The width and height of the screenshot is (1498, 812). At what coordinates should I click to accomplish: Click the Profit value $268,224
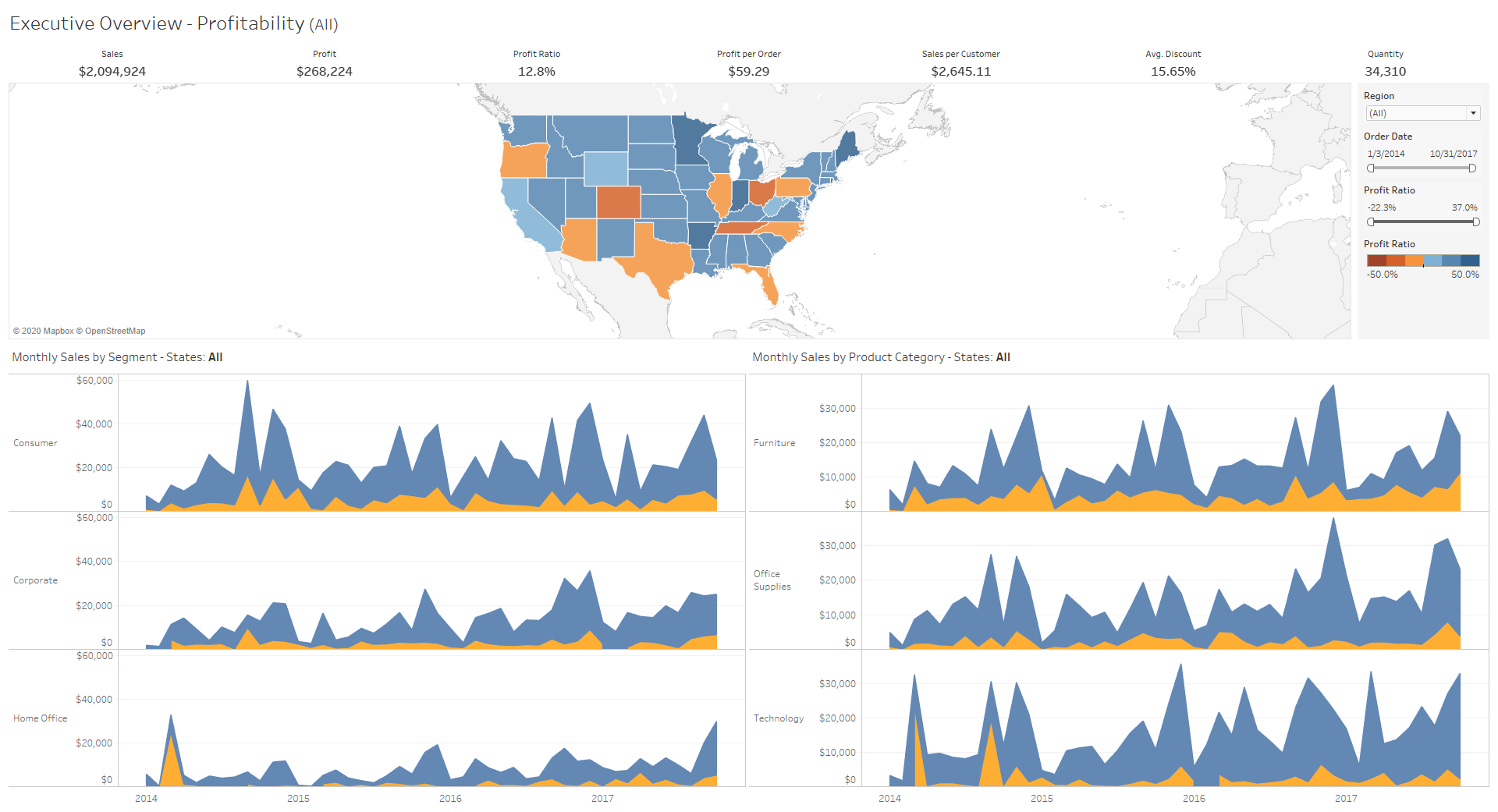coord(325,71)
